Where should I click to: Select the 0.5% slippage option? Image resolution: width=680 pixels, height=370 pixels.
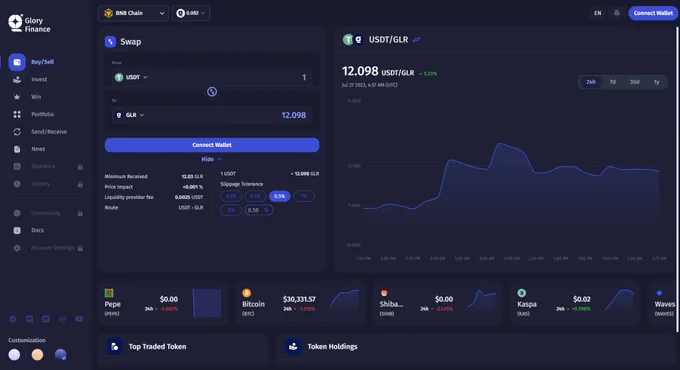pos(280,196)
